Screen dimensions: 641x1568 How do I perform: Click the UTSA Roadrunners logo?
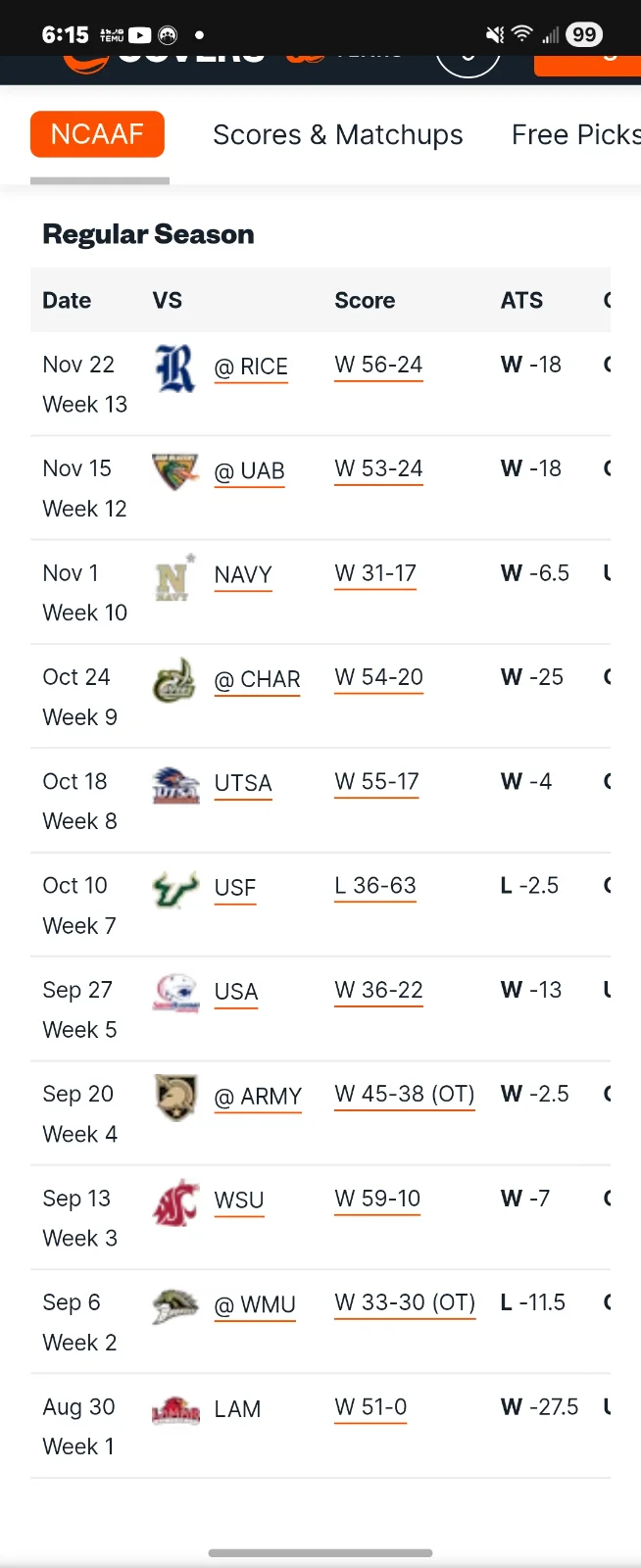[175, 785]
